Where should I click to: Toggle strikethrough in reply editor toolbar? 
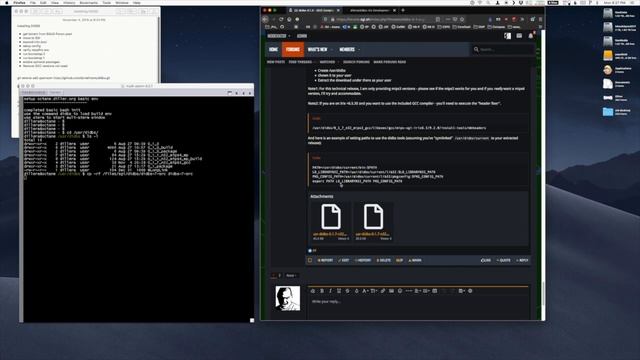click(x=348, y=291)
